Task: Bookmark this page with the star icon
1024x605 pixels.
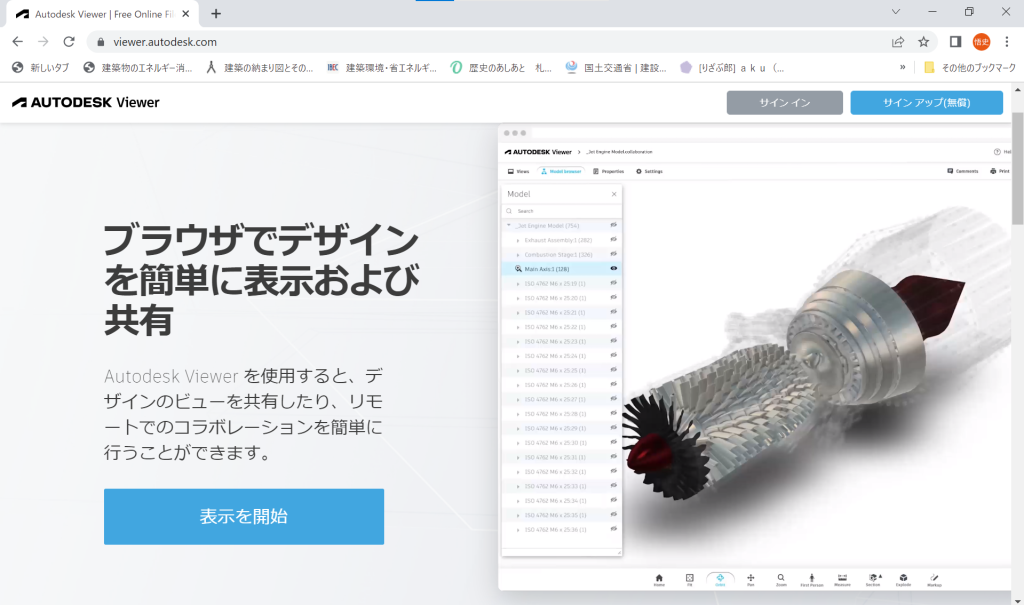Action: click(x=923, y=42)
